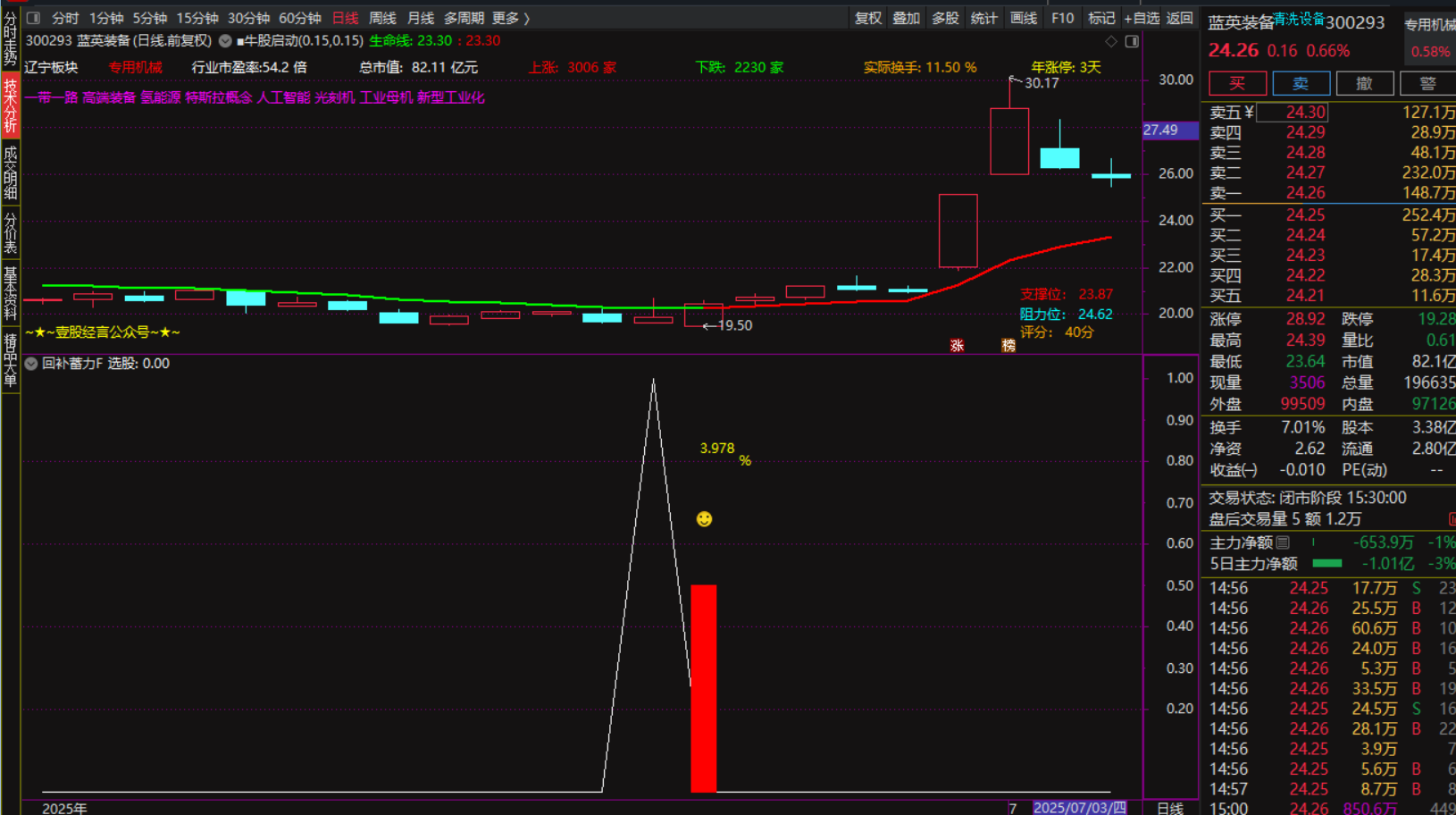Click the 卖五 price field 24.30
This screenshot has height=815, width=1456.
tap(1304, 113)
